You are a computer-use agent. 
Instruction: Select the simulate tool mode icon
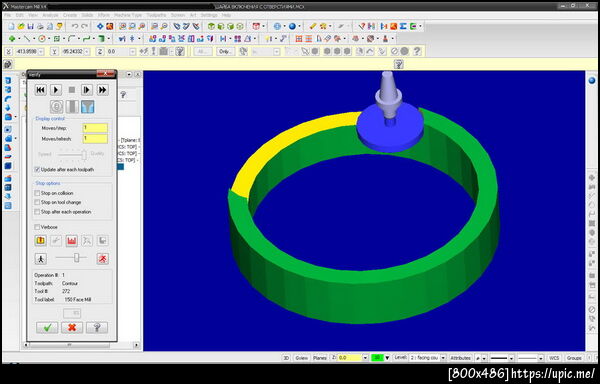pos(72,107)
